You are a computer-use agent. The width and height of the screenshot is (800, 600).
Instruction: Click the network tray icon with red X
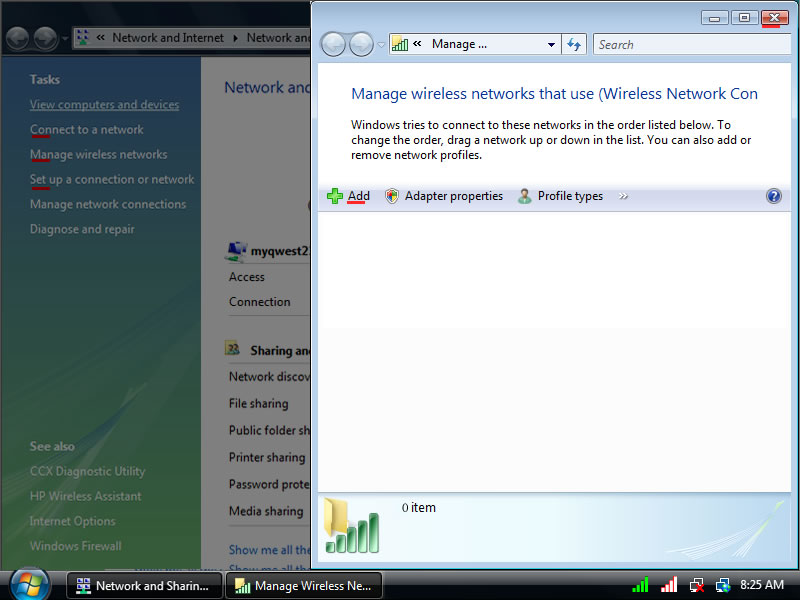tap(697, 585)
